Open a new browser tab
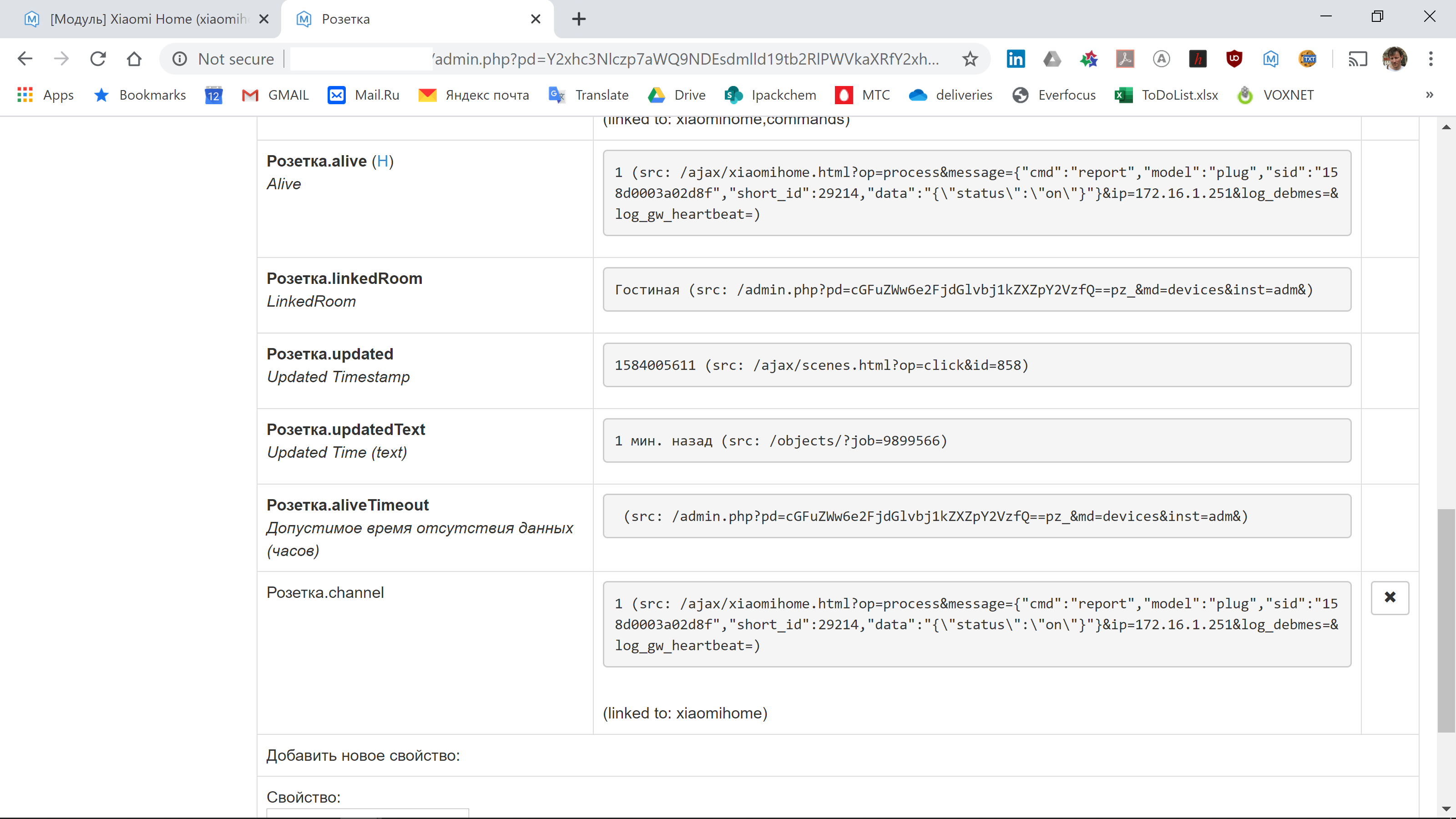 pos(578,19)
